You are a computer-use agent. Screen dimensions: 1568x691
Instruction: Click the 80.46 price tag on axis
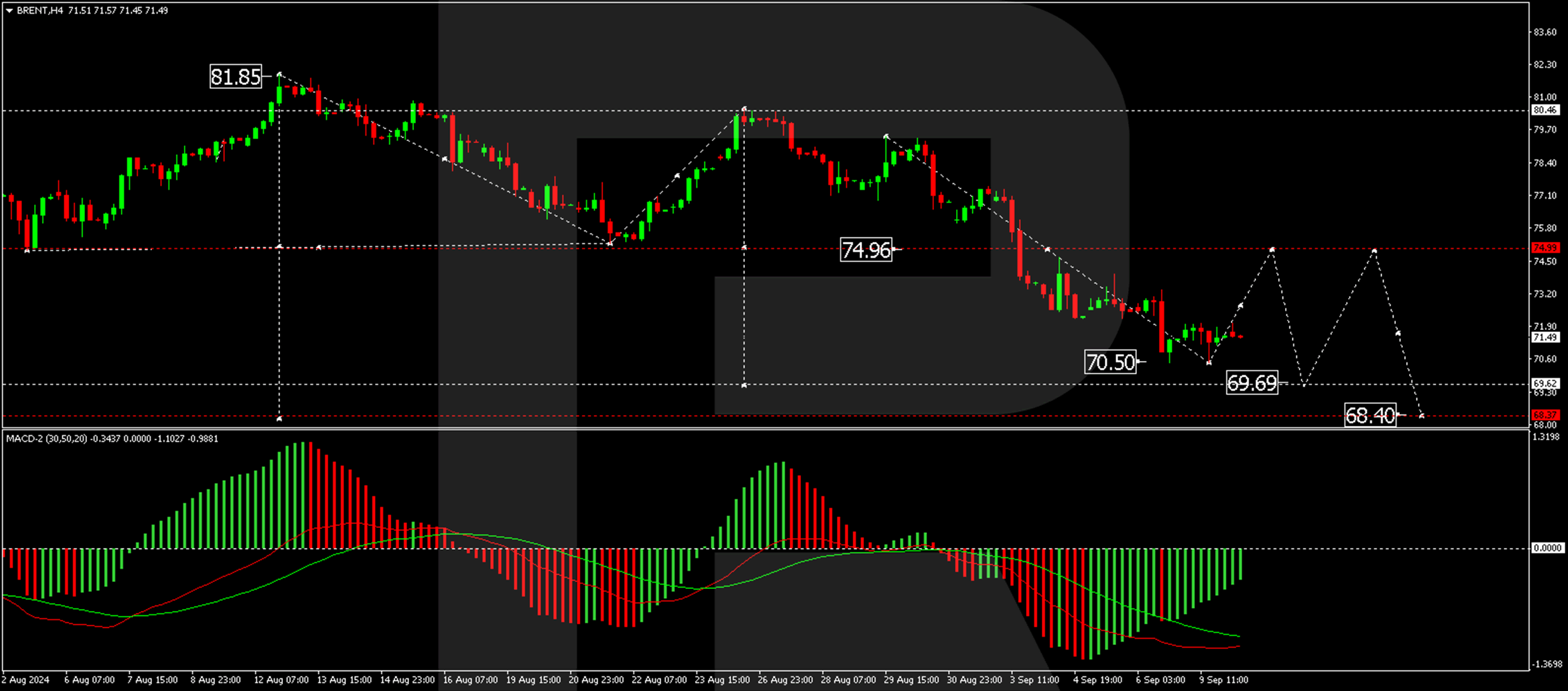(1545, 110)
